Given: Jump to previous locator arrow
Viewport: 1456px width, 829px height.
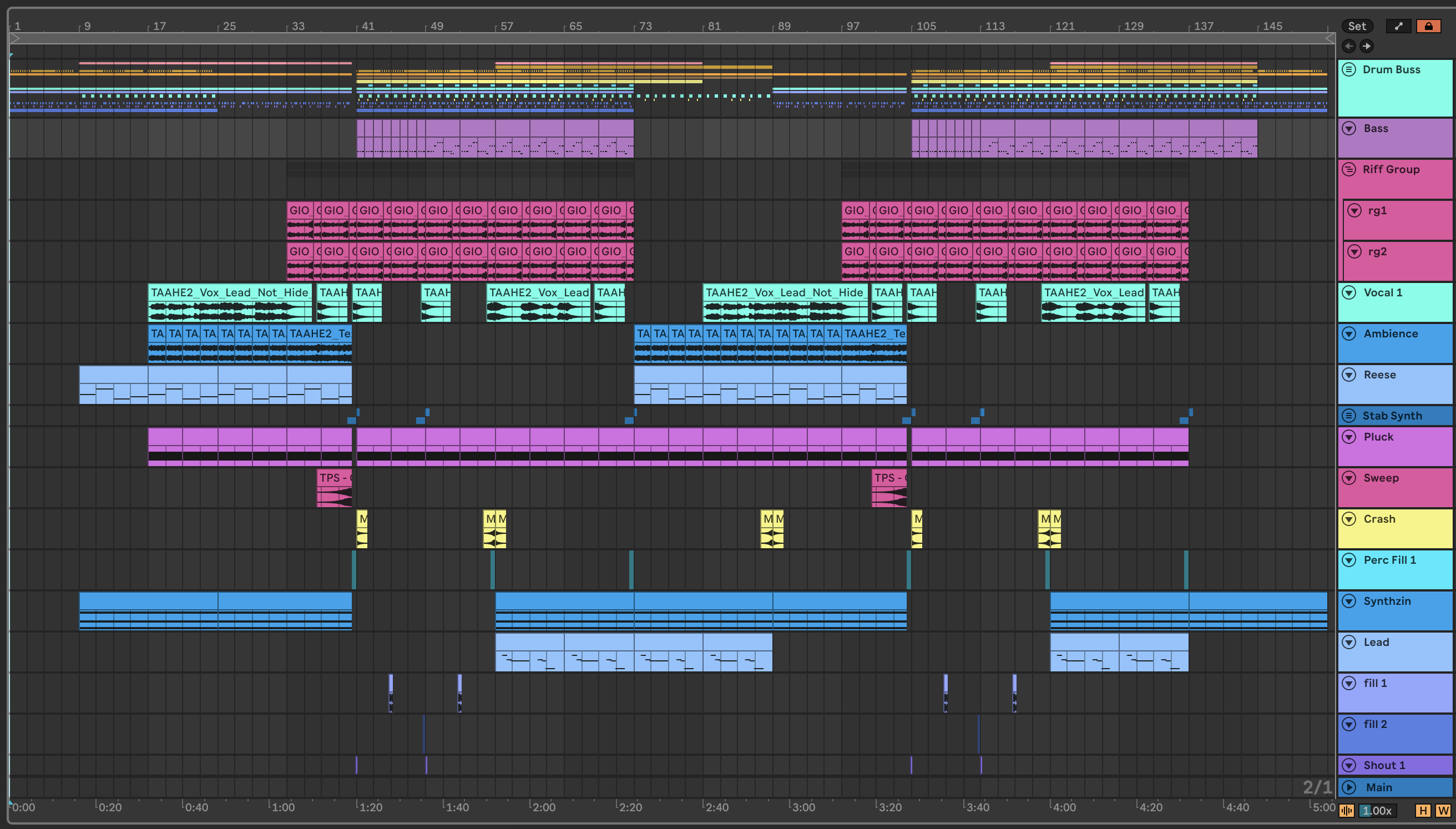Looking at the screenshot, I should coord(1348,46).
